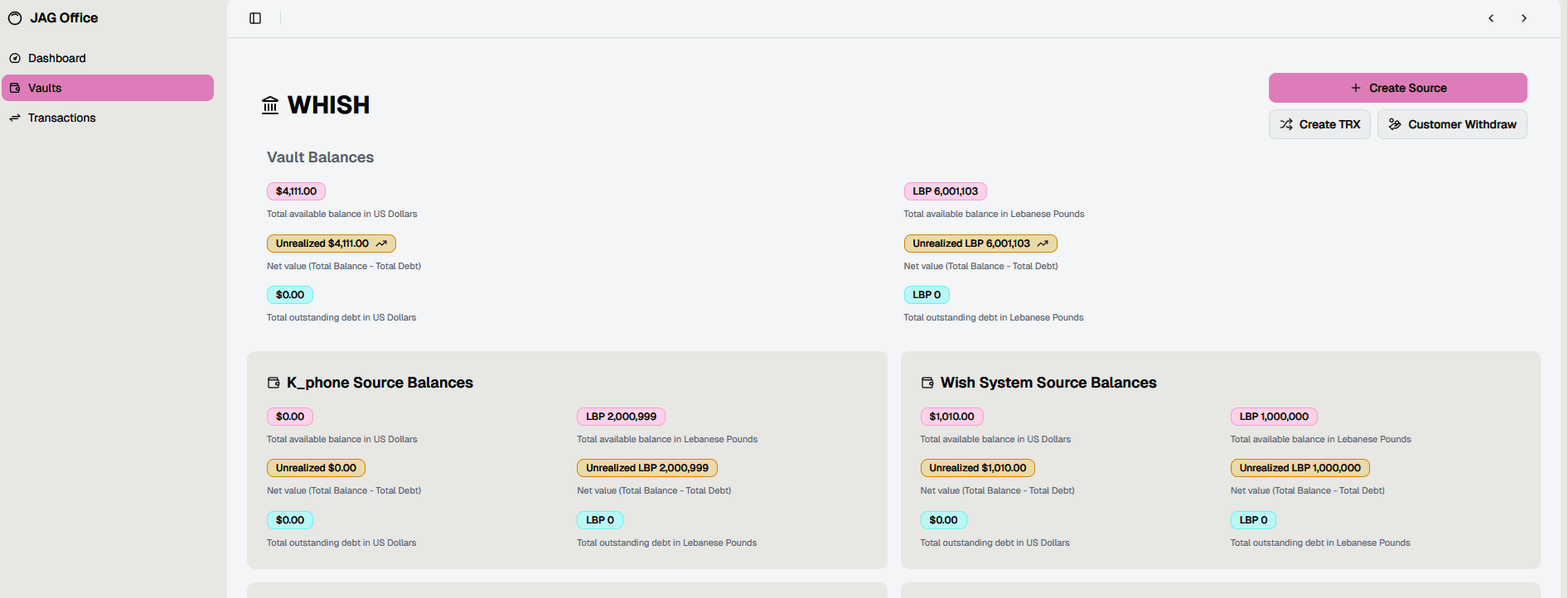Click the LBP 6,001,103 vault balance badge

(945, 191)
